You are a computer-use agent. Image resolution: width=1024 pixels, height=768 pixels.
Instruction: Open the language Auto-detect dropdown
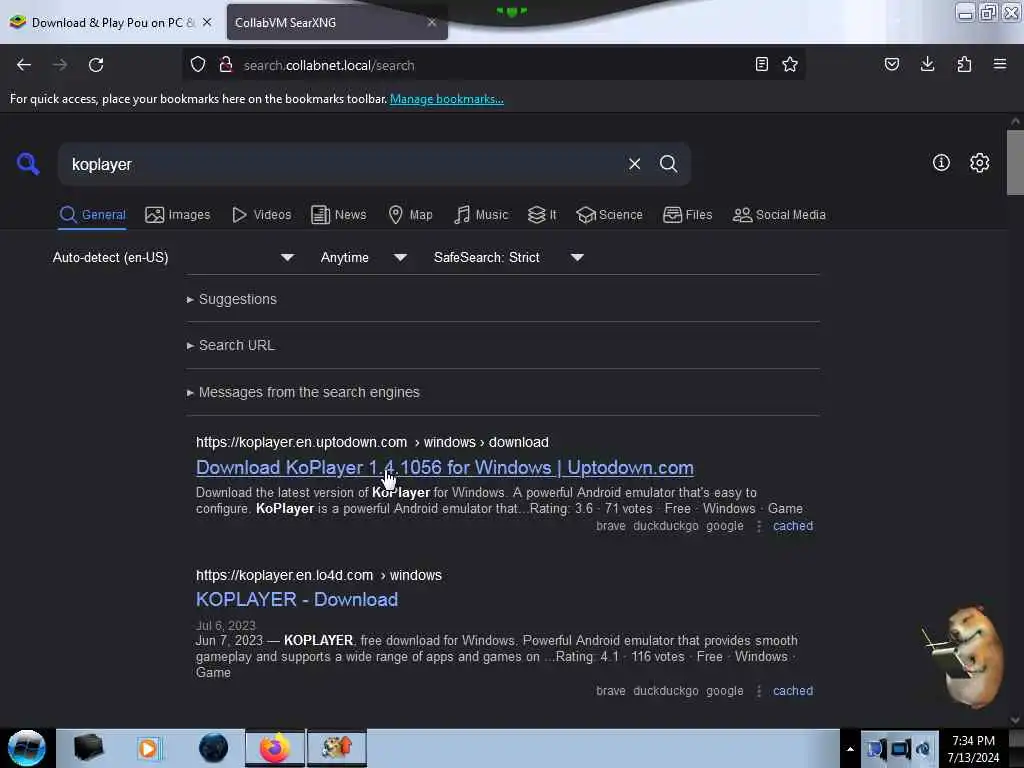(173, 257)
